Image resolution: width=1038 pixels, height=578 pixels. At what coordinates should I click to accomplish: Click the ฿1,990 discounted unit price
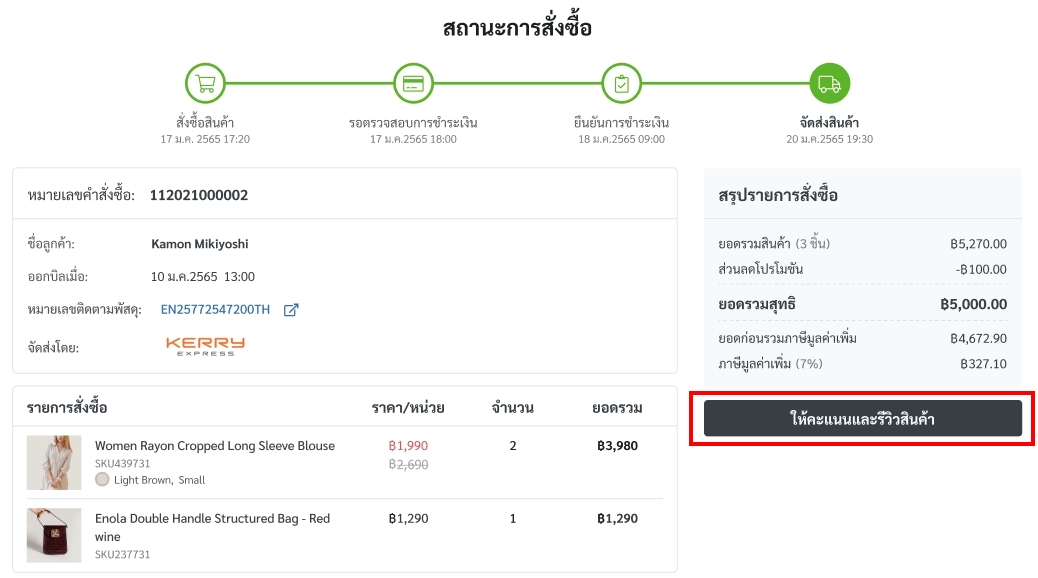tap(408, 446)
